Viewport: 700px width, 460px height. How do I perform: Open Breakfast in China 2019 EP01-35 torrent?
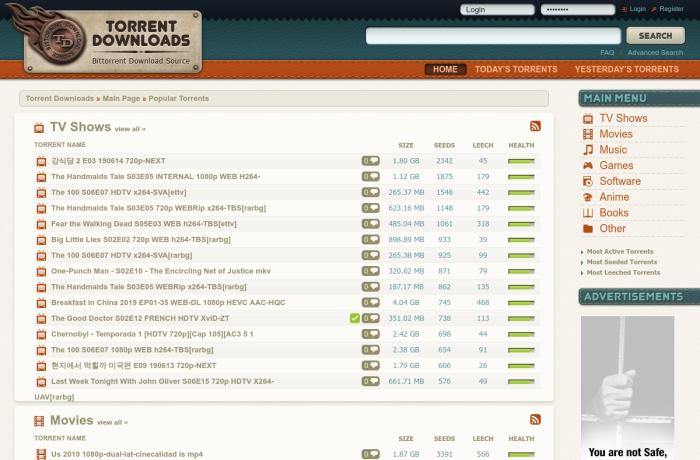click(x=168, y=303)
